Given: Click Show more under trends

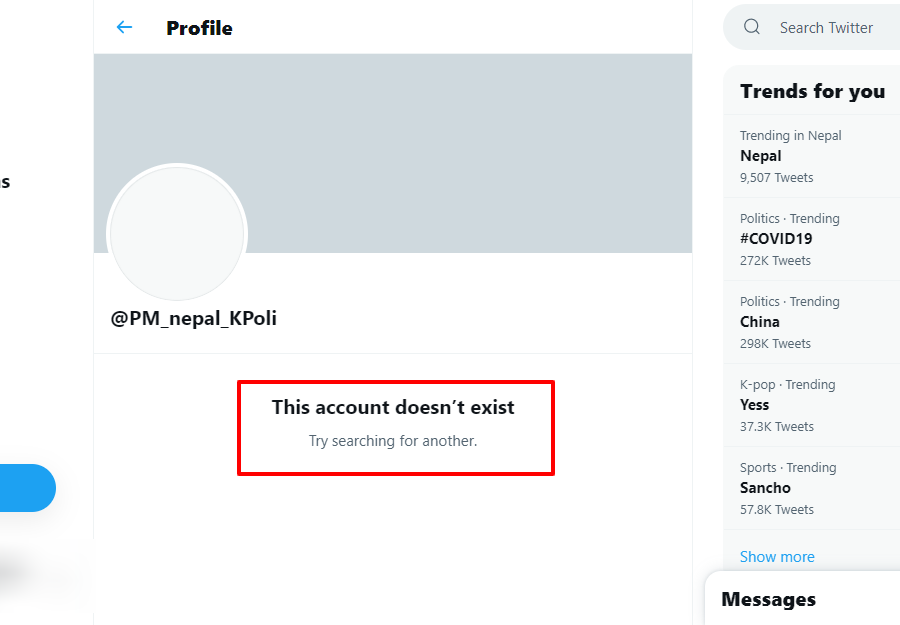Looking at the screenshot, I should pyautogui.click(x=777, y=557).
